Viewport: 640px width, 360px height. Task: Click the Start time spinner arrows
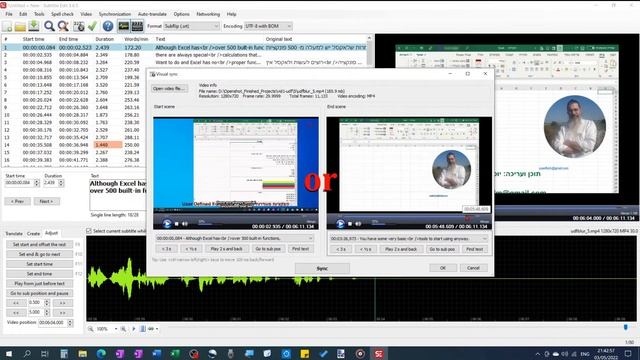(37, 183)
